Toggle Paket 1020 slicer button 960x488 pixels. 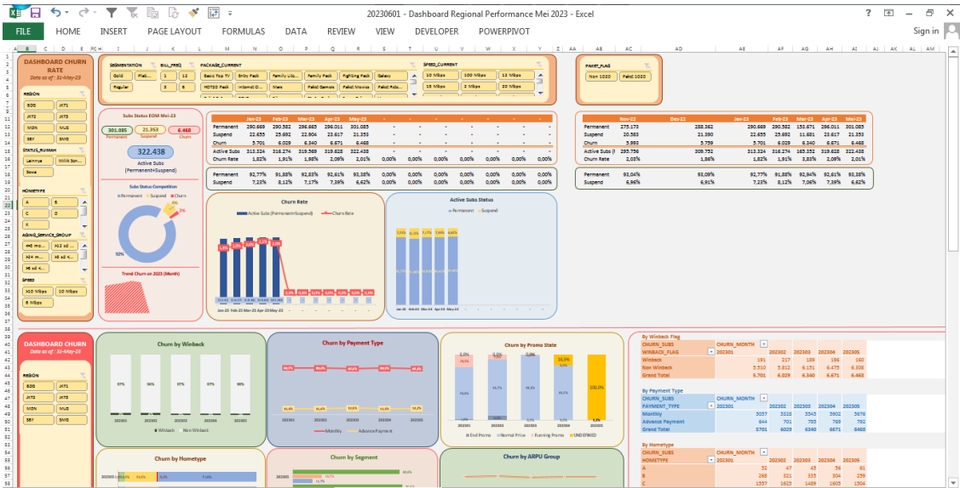click(x=635, y=77)
